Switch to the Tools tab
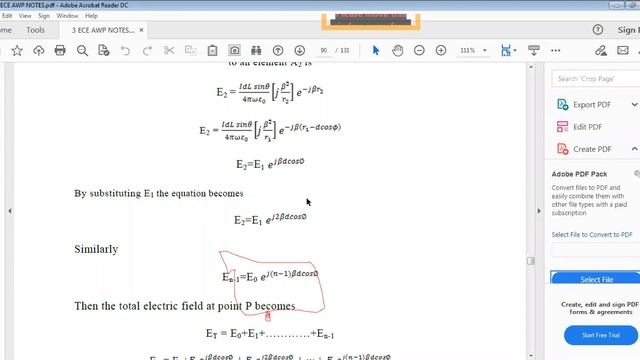This screenshot has height=360, width=640. point(36,30)
